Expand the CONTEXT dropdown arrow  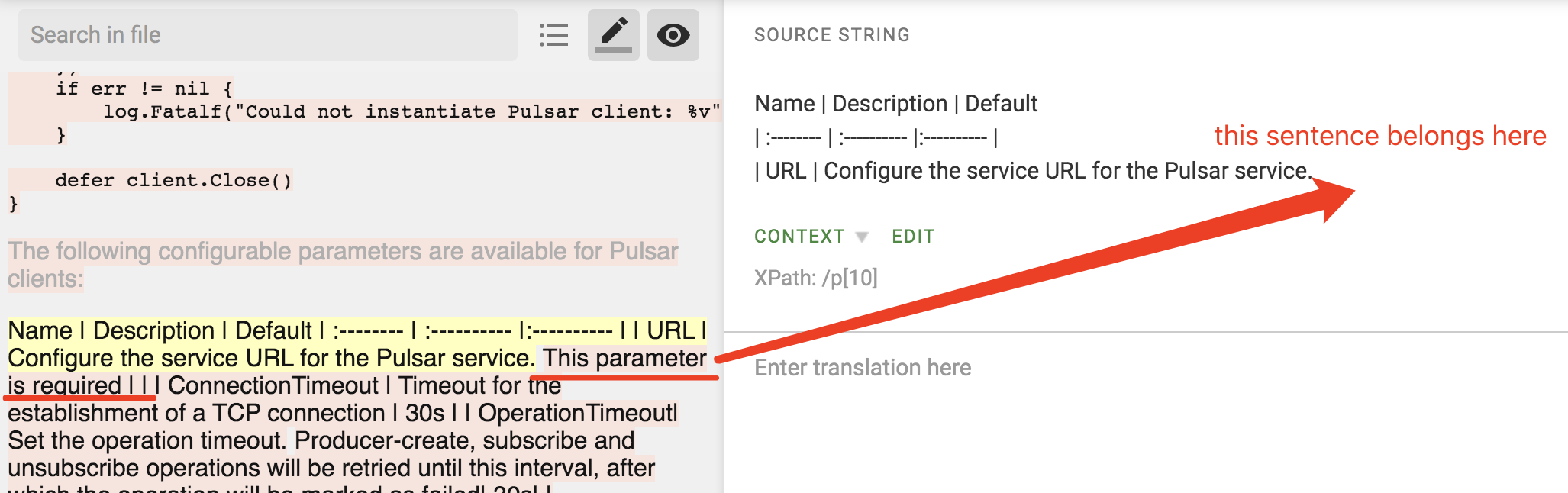(862, 237)
